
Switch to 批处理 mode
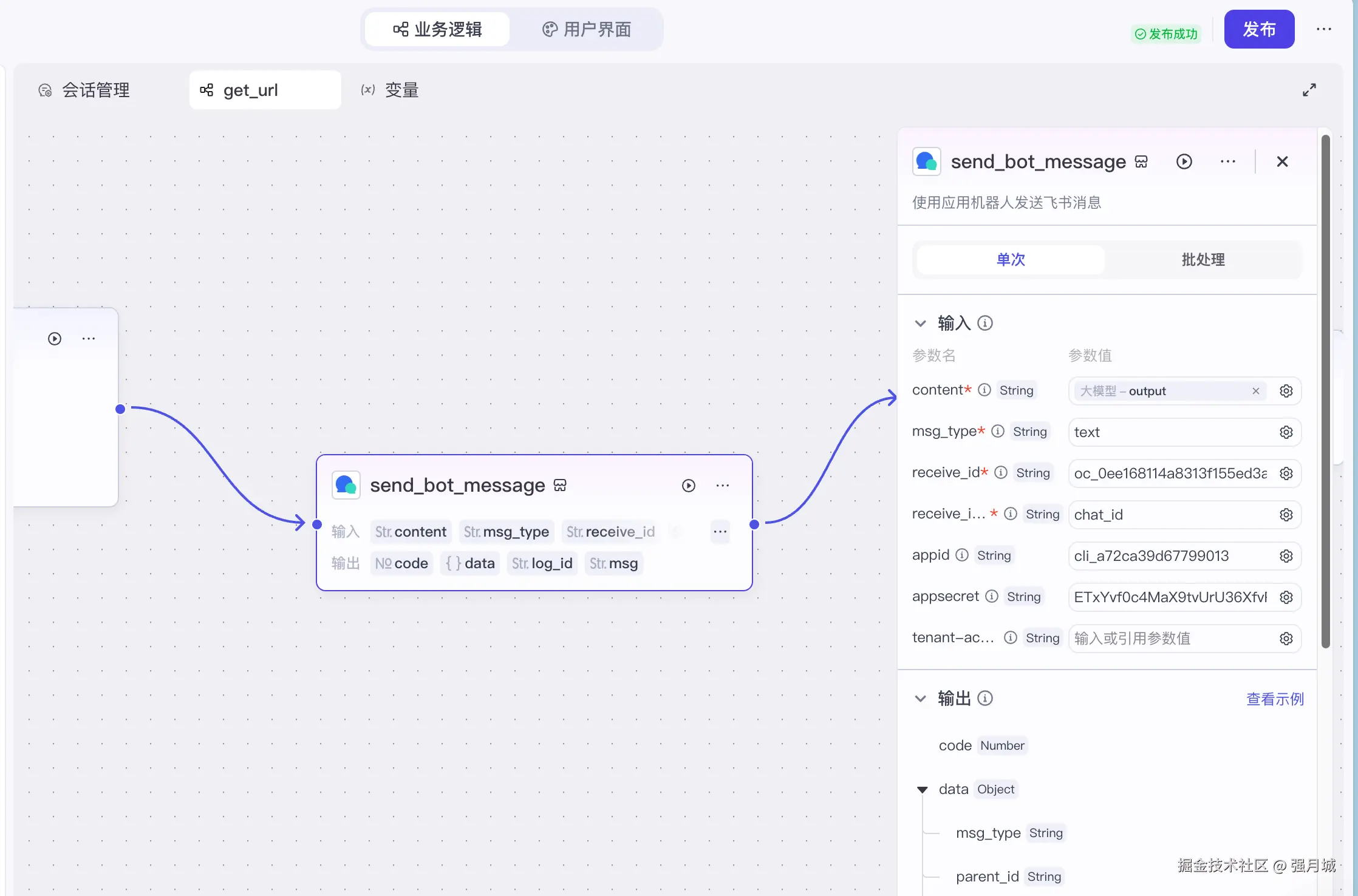tap(1203, 260)
